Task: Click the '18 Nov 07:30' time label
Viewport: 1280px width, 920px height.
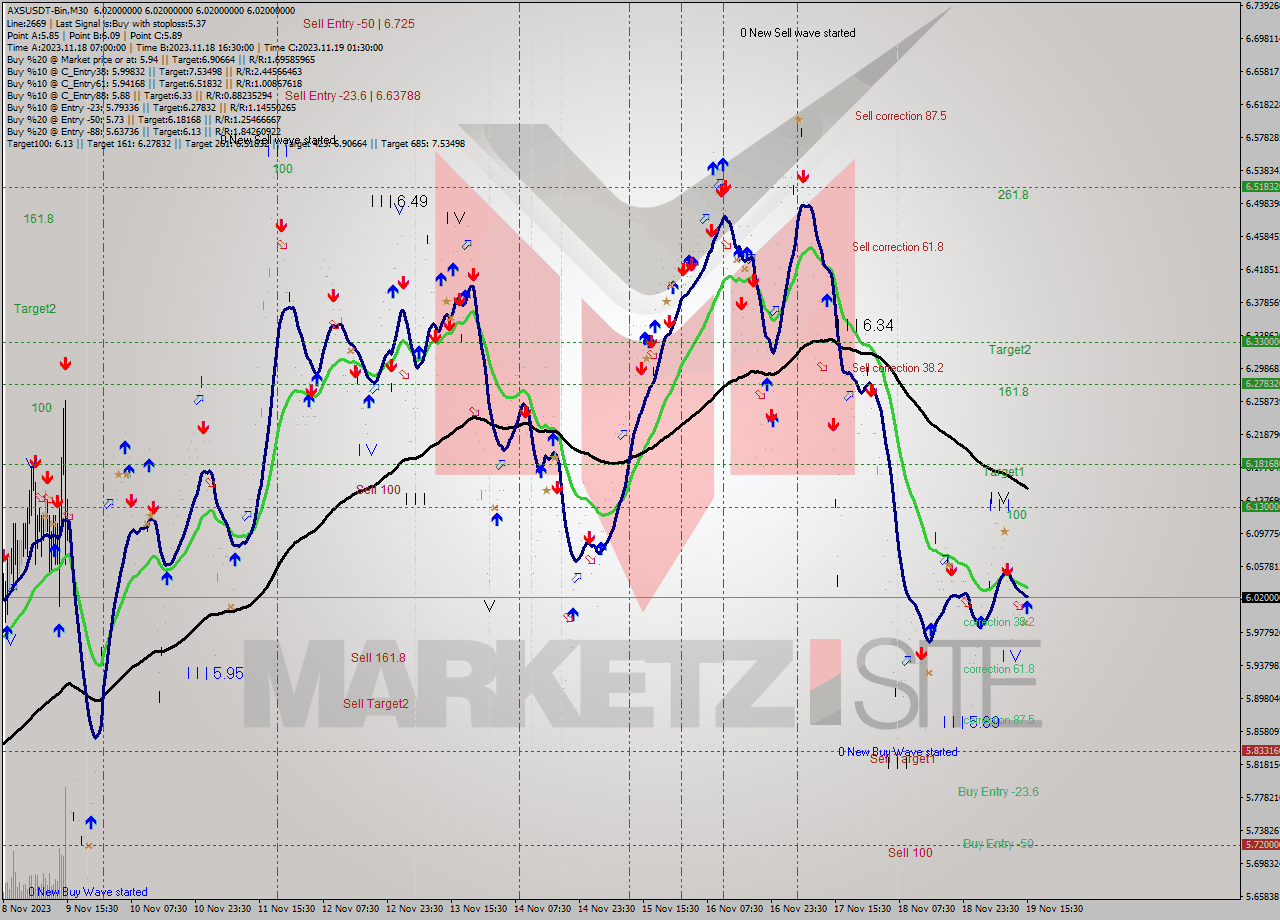Action: [x=927, y=909]
